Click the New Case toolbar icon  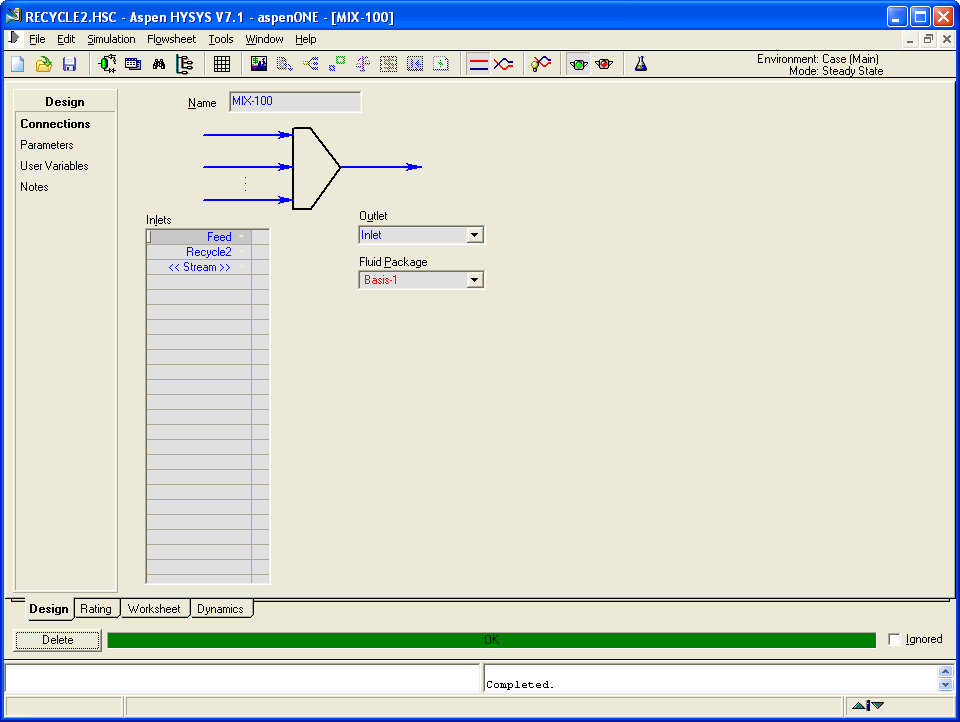pyautogui.click(x=18, y=64)
